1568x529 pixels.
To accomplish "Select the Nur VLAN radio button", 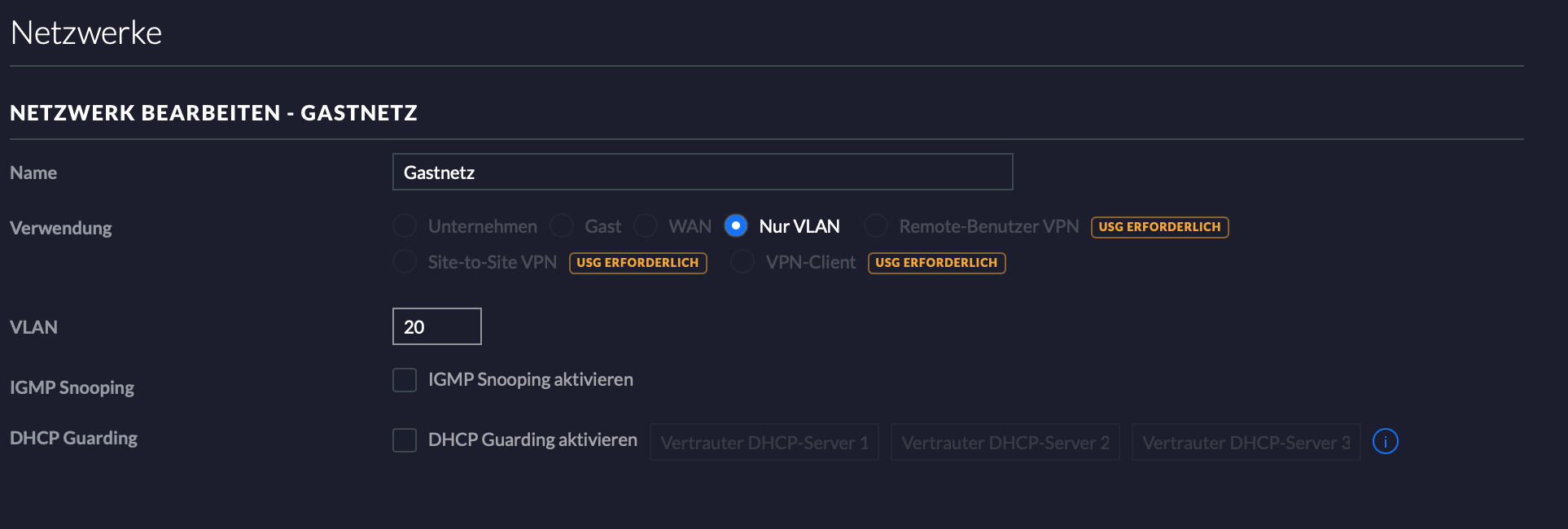I will (x=736, y=225).
